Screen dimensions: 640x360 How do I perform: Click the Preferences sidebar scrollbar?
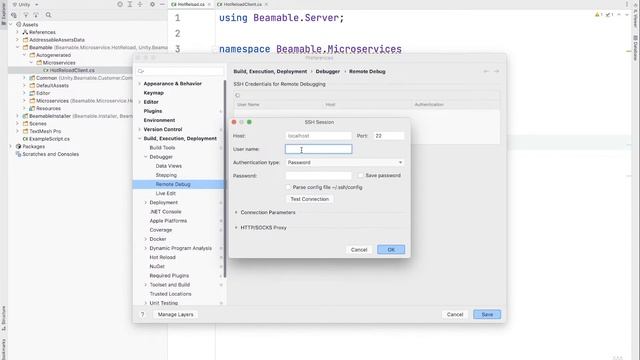(x=225, y=180)
